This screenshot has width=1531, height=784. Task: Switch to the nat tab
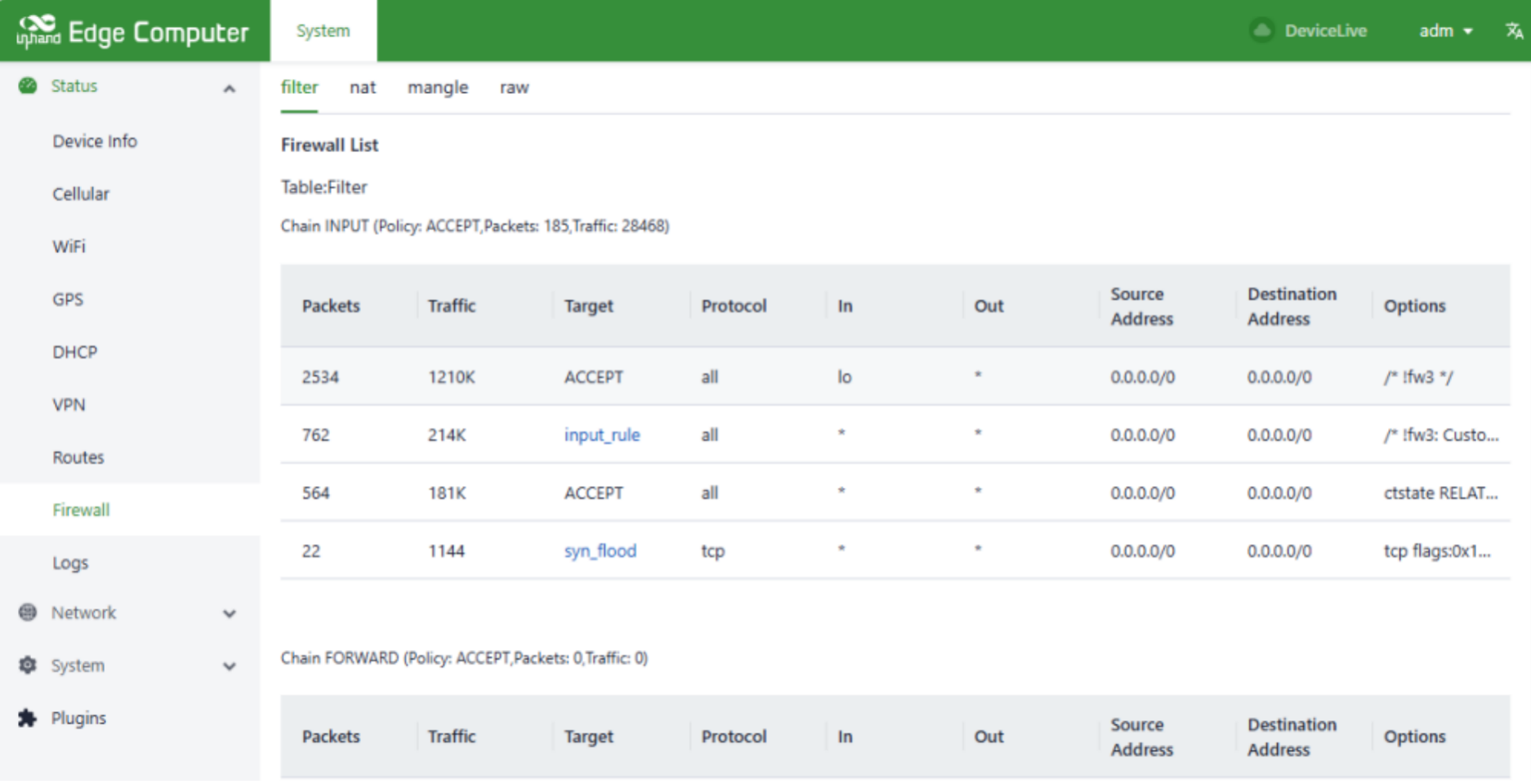[x=363, y=87]
